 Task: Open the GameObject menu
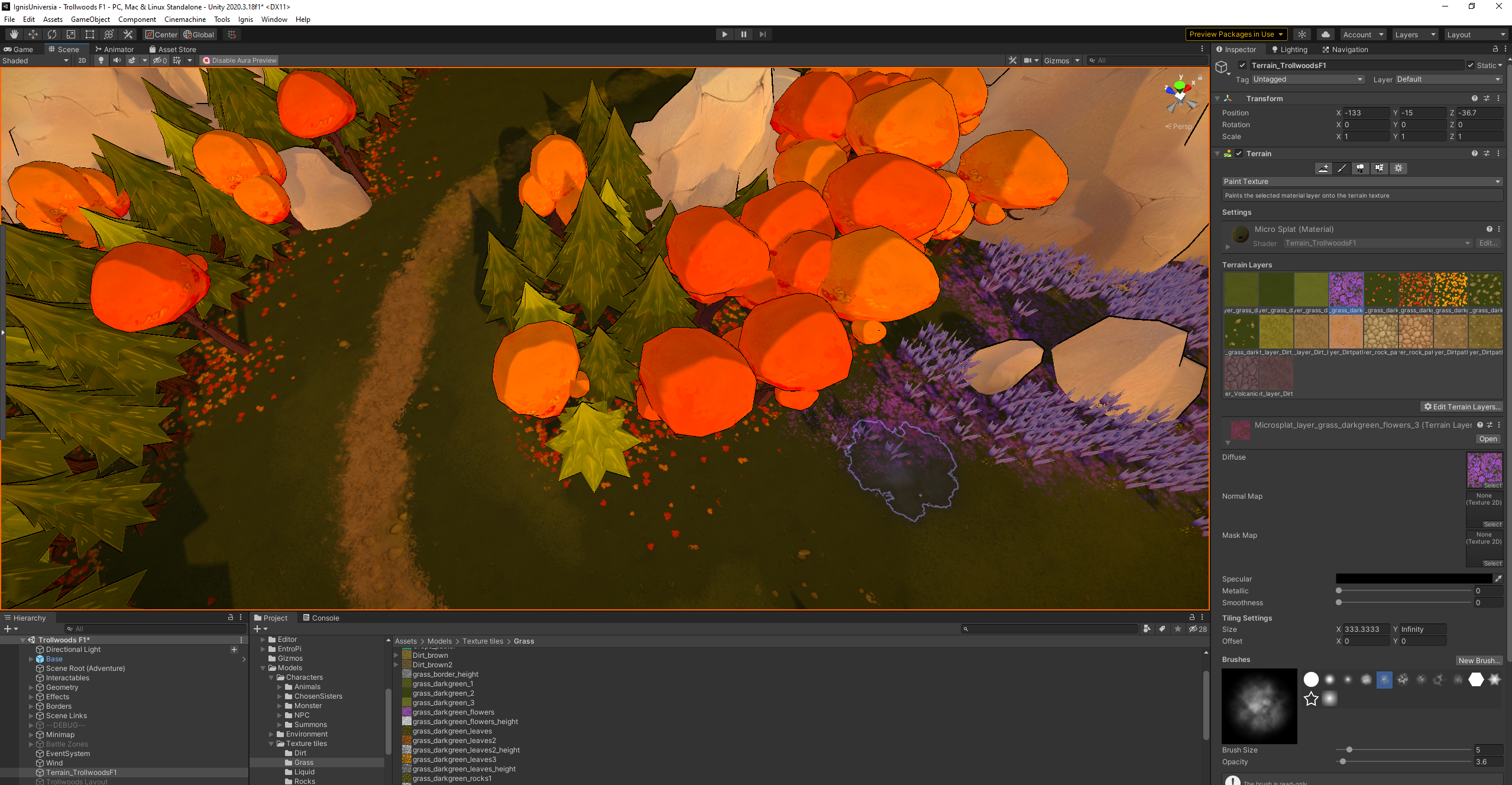90,19
